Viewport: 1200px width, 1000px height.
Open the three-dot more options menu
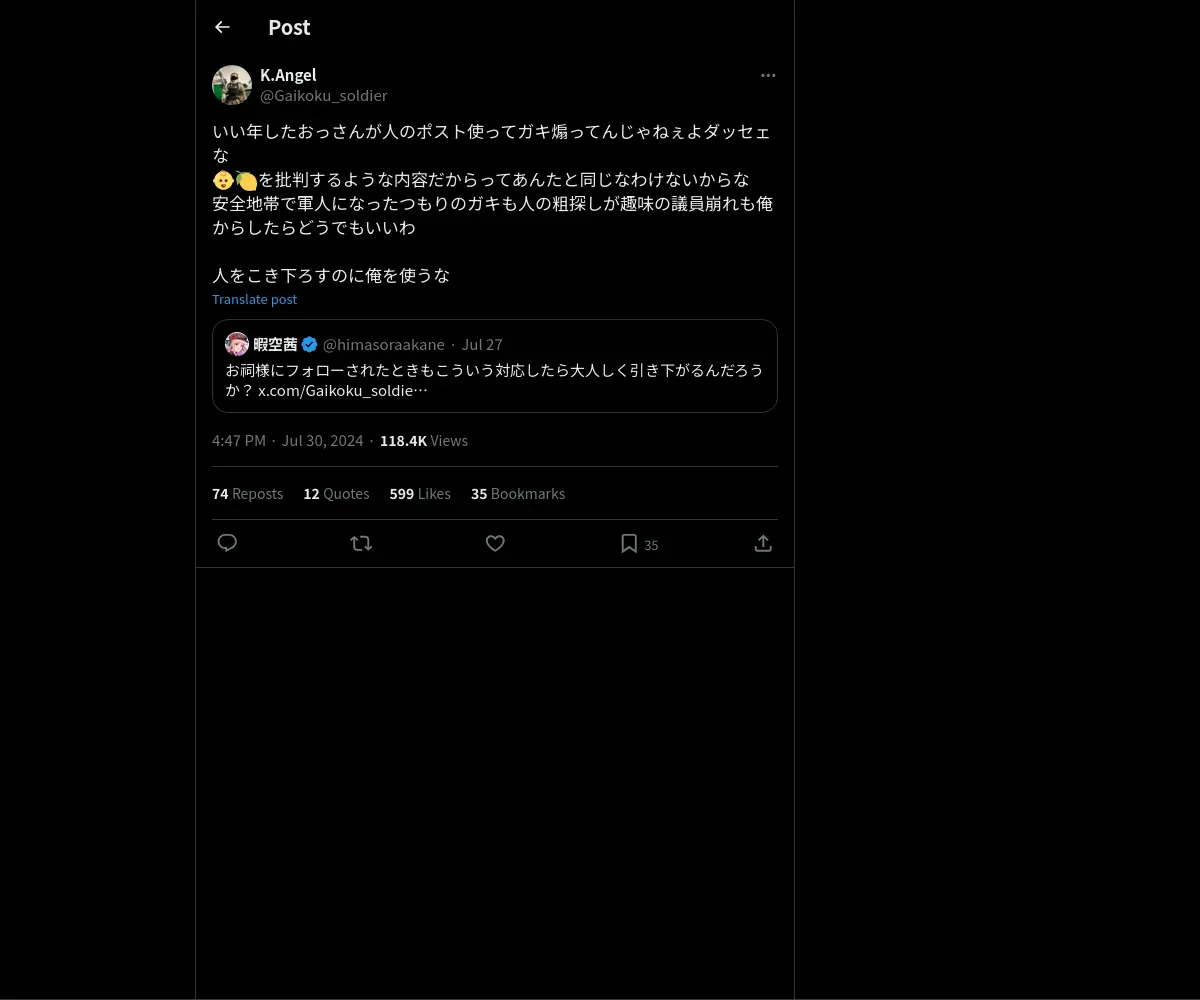(768, 75)
